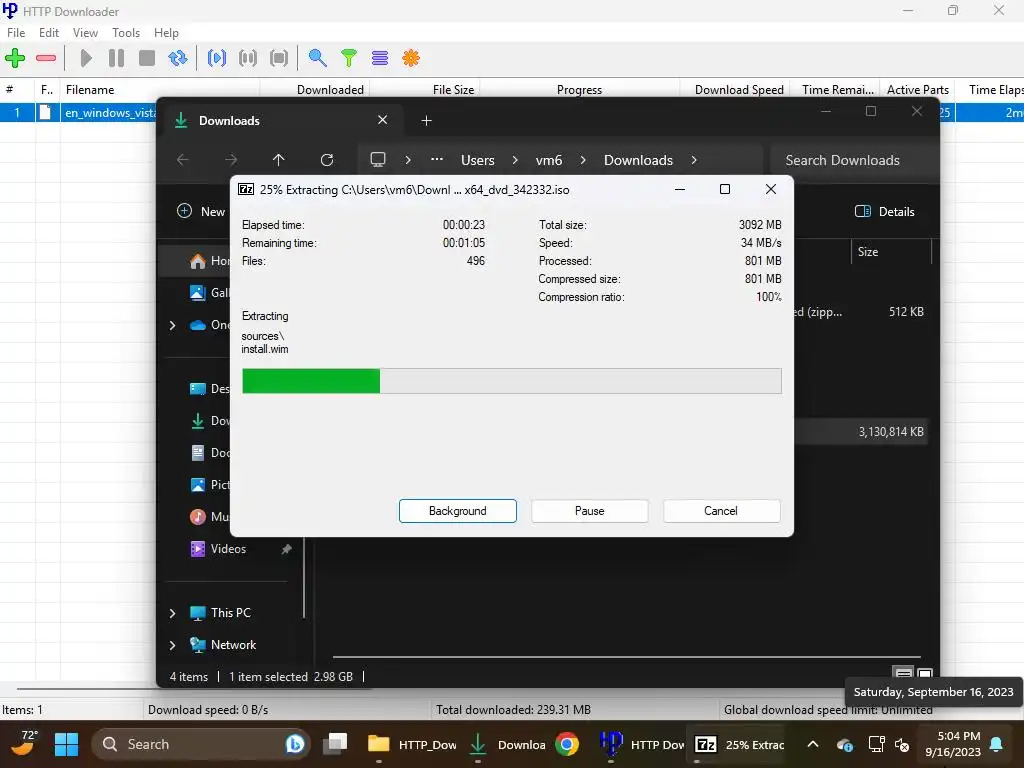Open the View menu
Viewport: 1024px width, 768px height.
coord(85,33)
